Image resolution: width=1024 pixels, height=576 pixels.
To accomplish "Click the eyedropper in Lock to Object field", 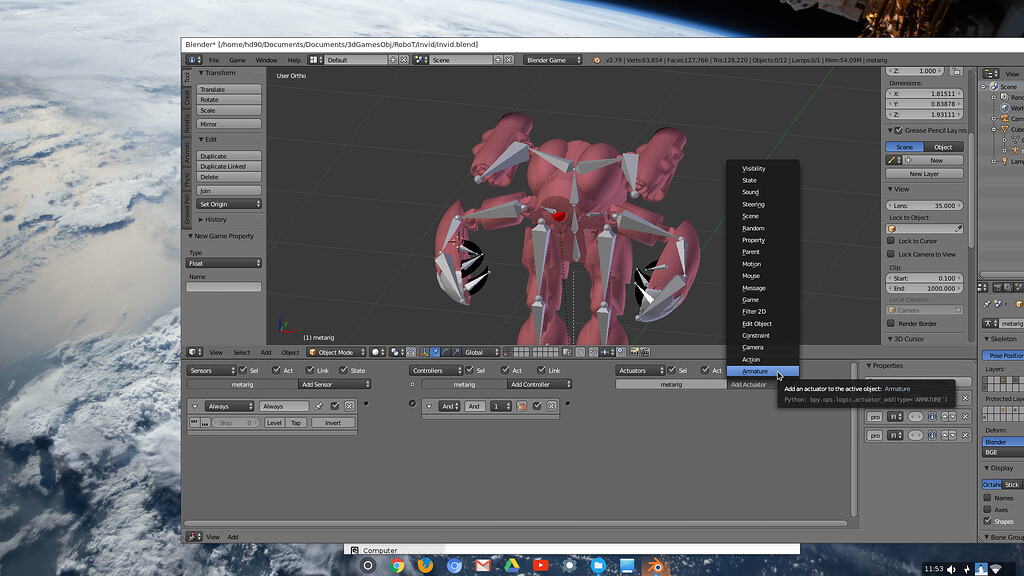I will [958, 229].
